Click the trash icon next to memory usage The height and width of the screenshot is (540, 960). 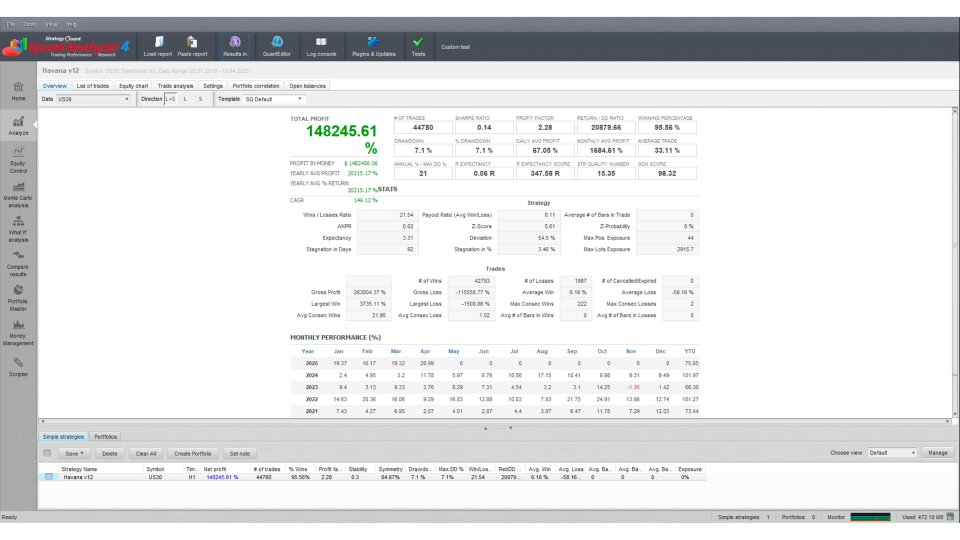[x=950, y=517]
